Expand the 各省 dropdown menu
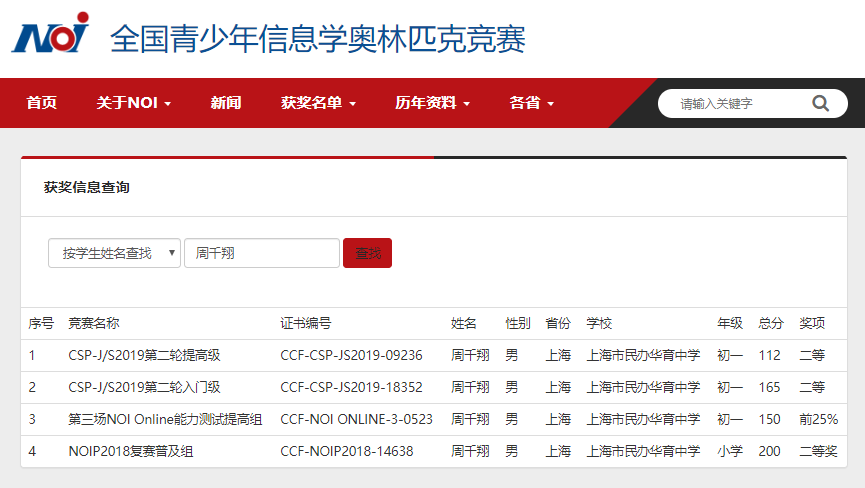The image size is (865, 488). 532,103
